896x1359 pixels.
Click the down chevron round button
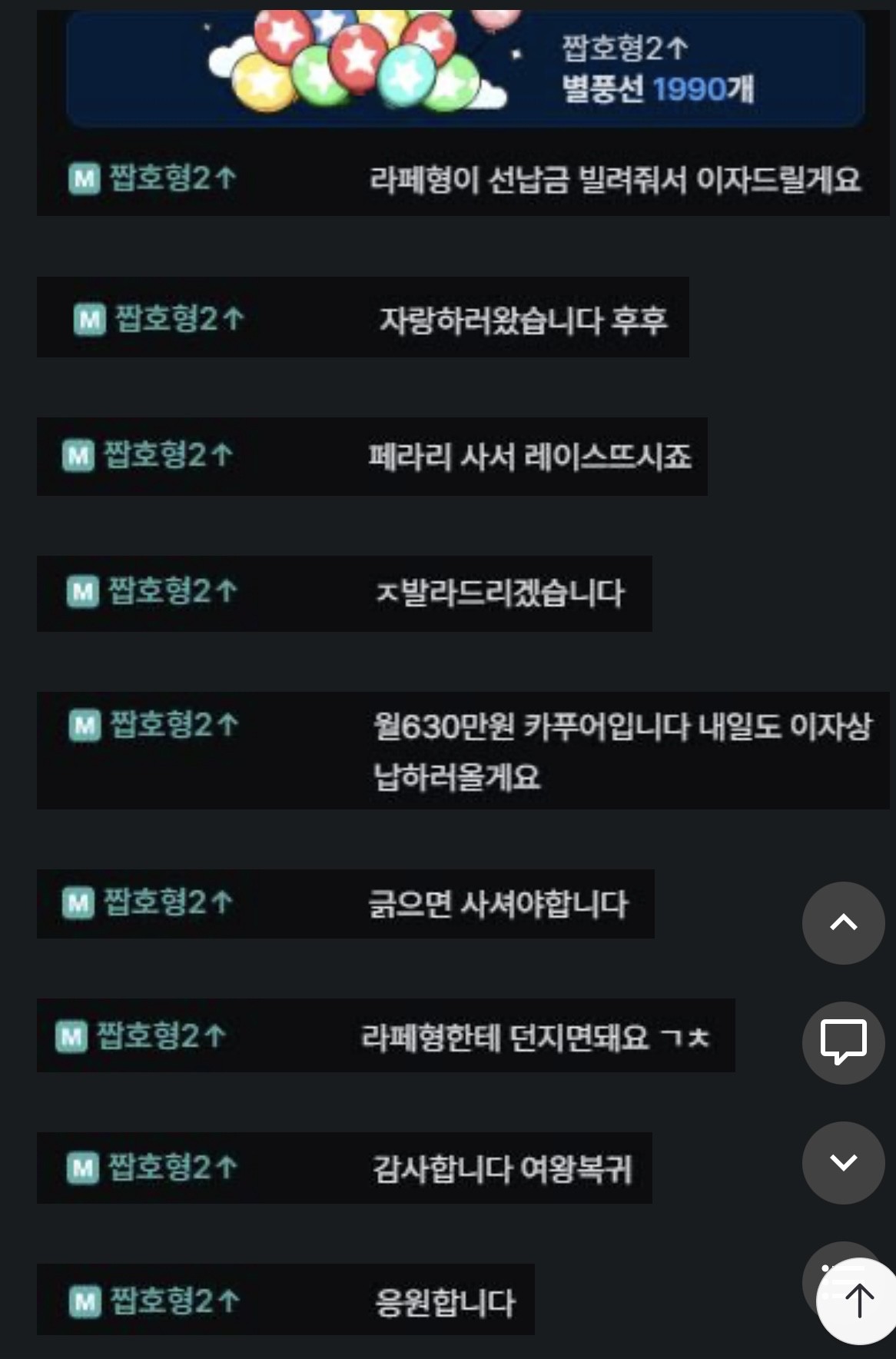tap(843, 1162)
